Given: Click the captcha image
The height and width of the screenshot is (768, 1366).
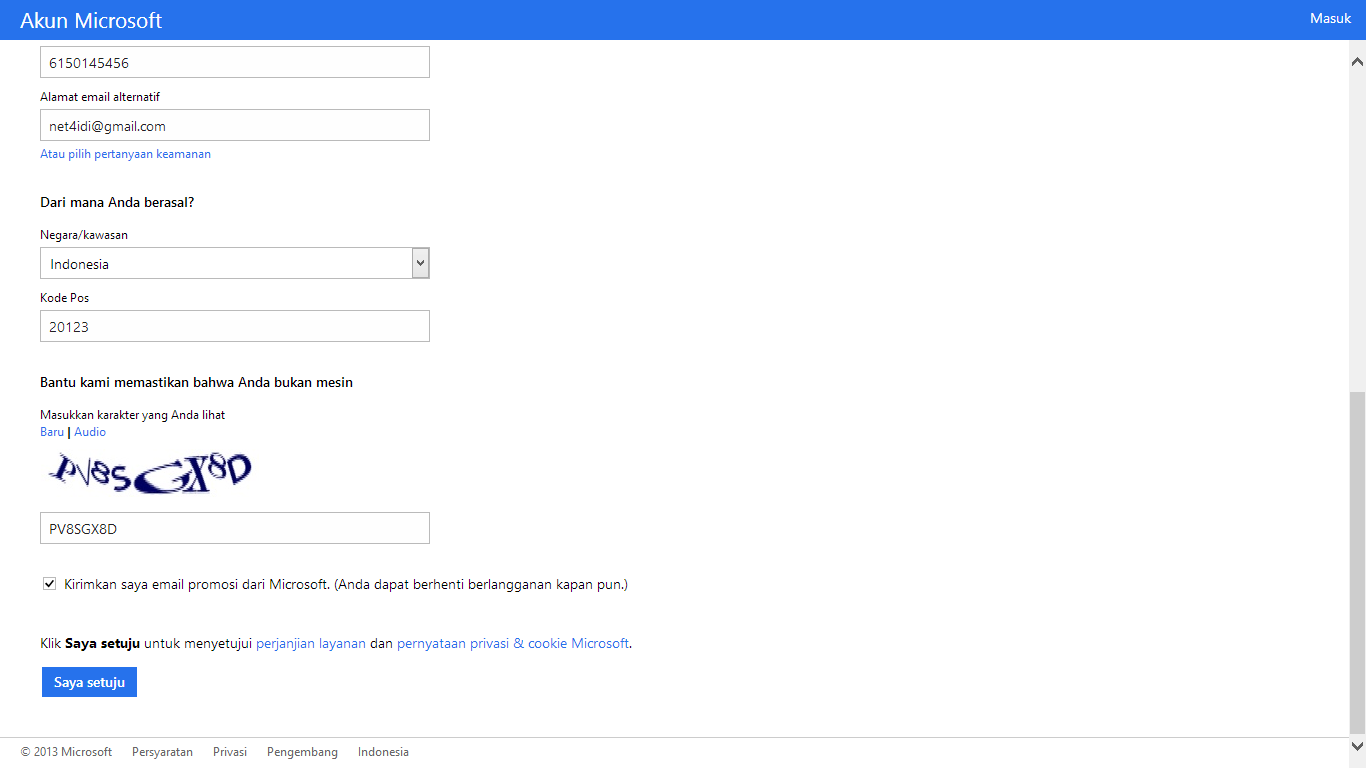Looking at the screenshot, I should click(150, 474).
